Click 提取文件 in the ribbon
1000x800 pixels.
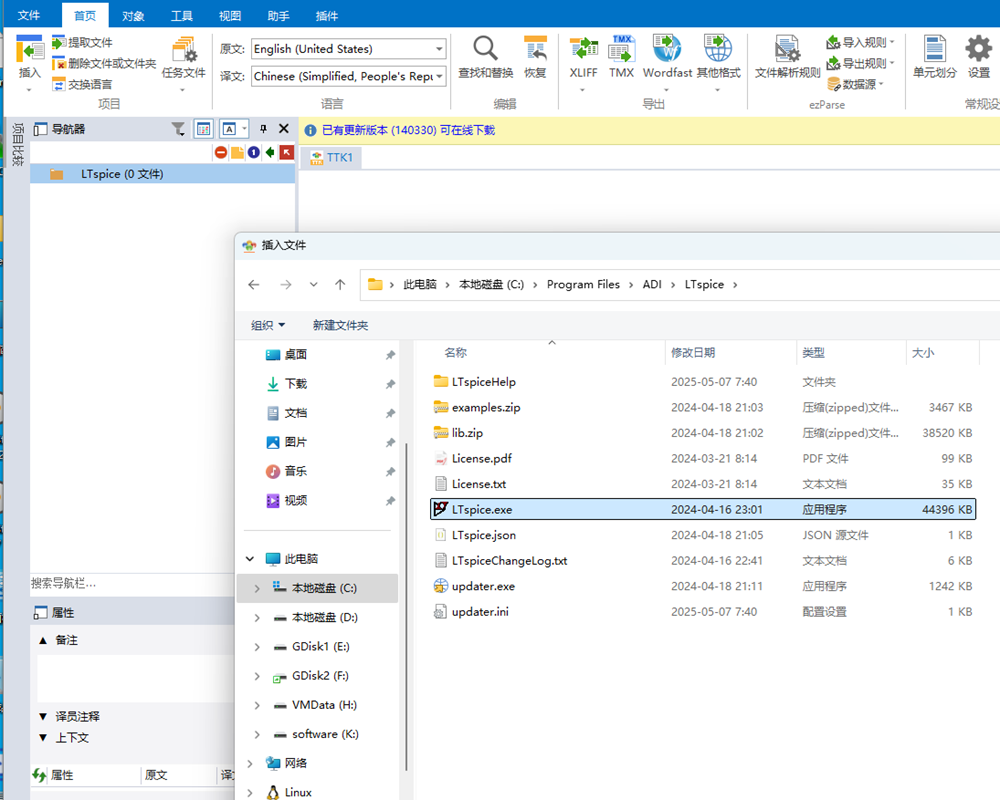tap(83, 43)
